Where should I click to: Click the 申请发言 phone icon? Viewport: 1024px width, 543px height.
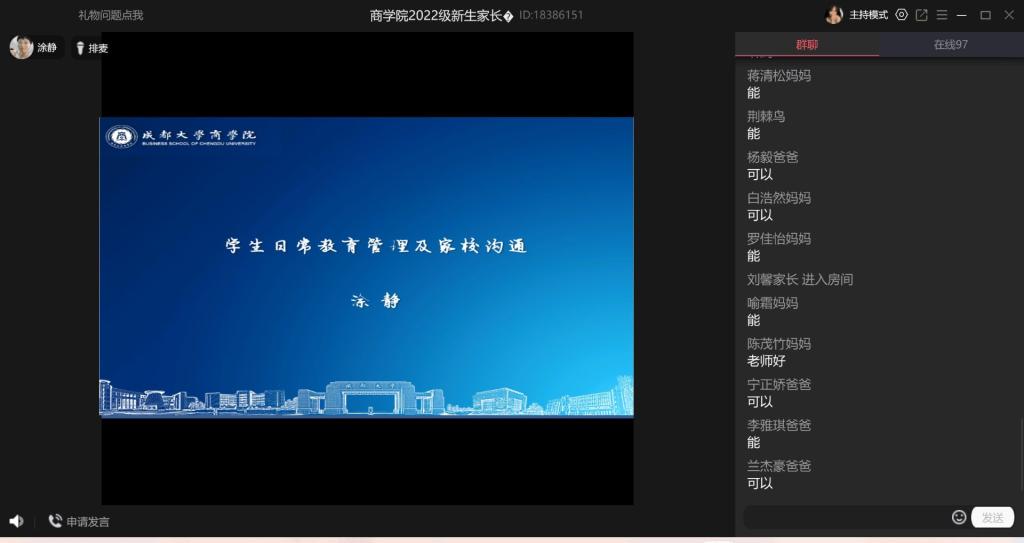tap(55, 521)
